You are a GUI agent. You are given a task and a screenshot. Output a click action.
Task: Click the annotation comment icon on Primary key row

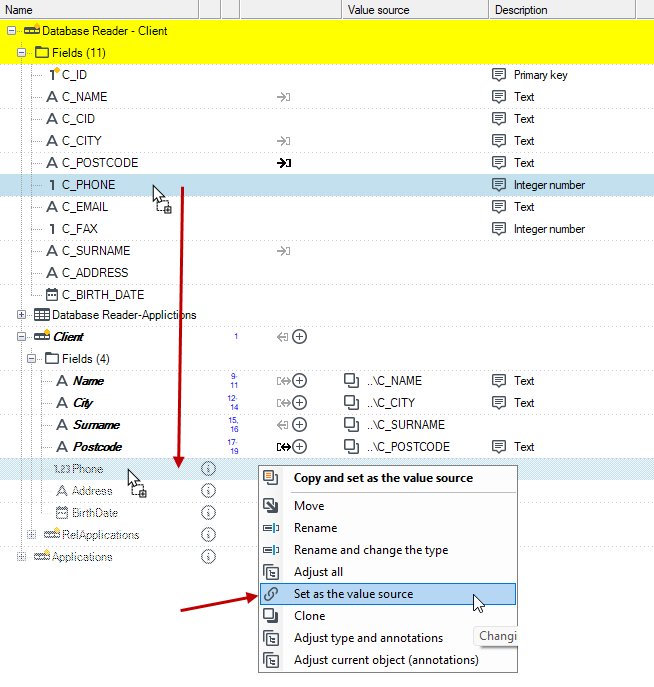pos(499,75)
